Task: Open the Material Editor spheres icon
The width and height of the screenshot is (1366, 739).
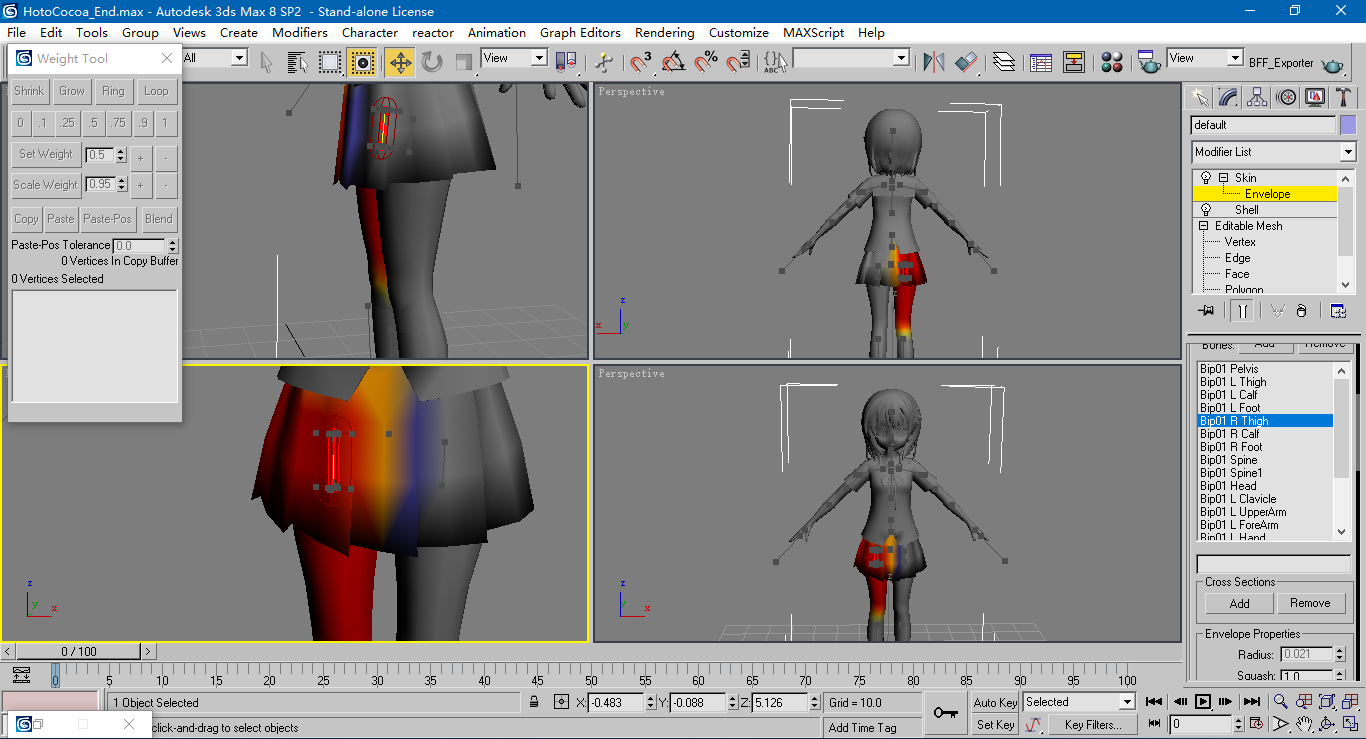Action: click(x=1112, y=63)
